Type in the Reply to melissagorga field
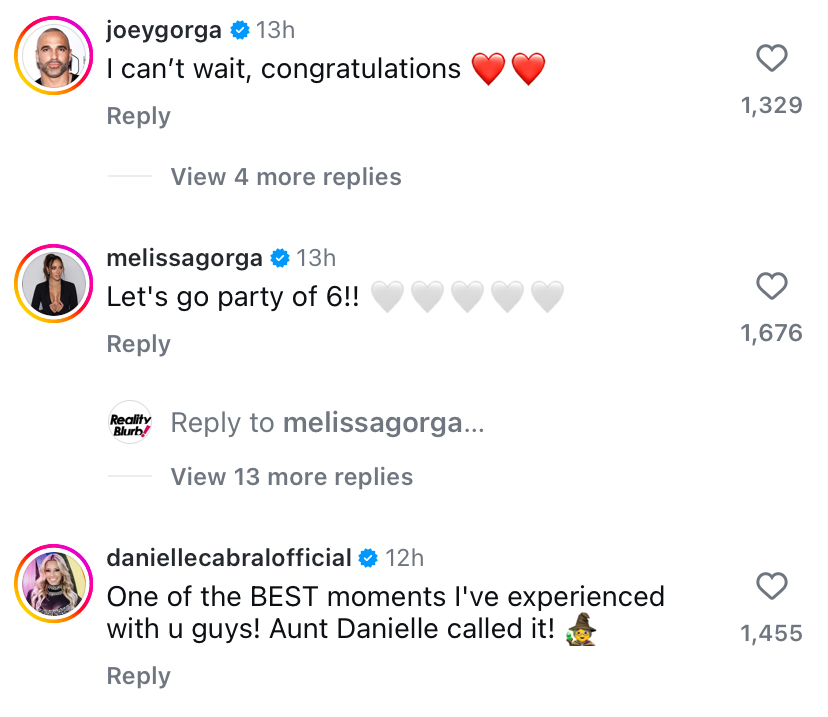 pos(328,423)
